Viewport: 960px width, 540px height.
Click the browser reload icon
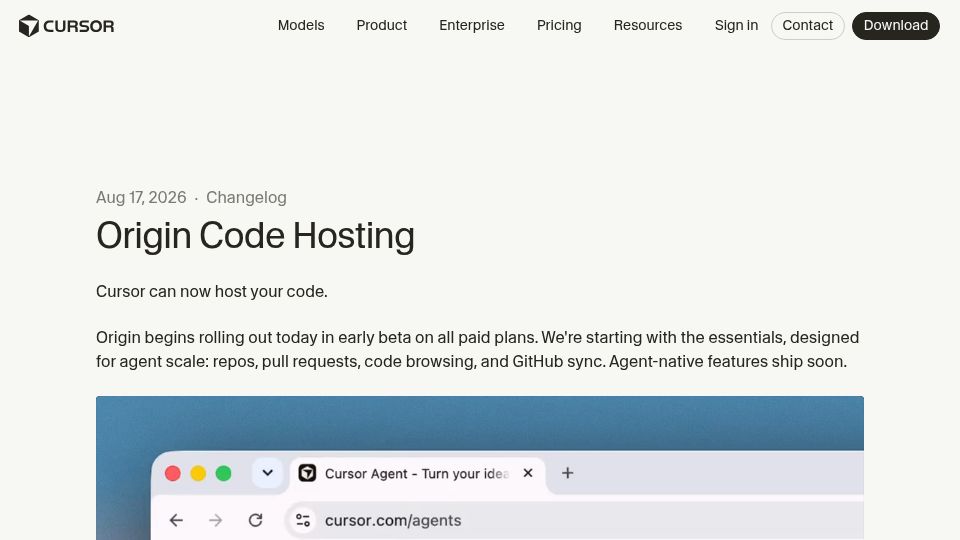point(255,520)
